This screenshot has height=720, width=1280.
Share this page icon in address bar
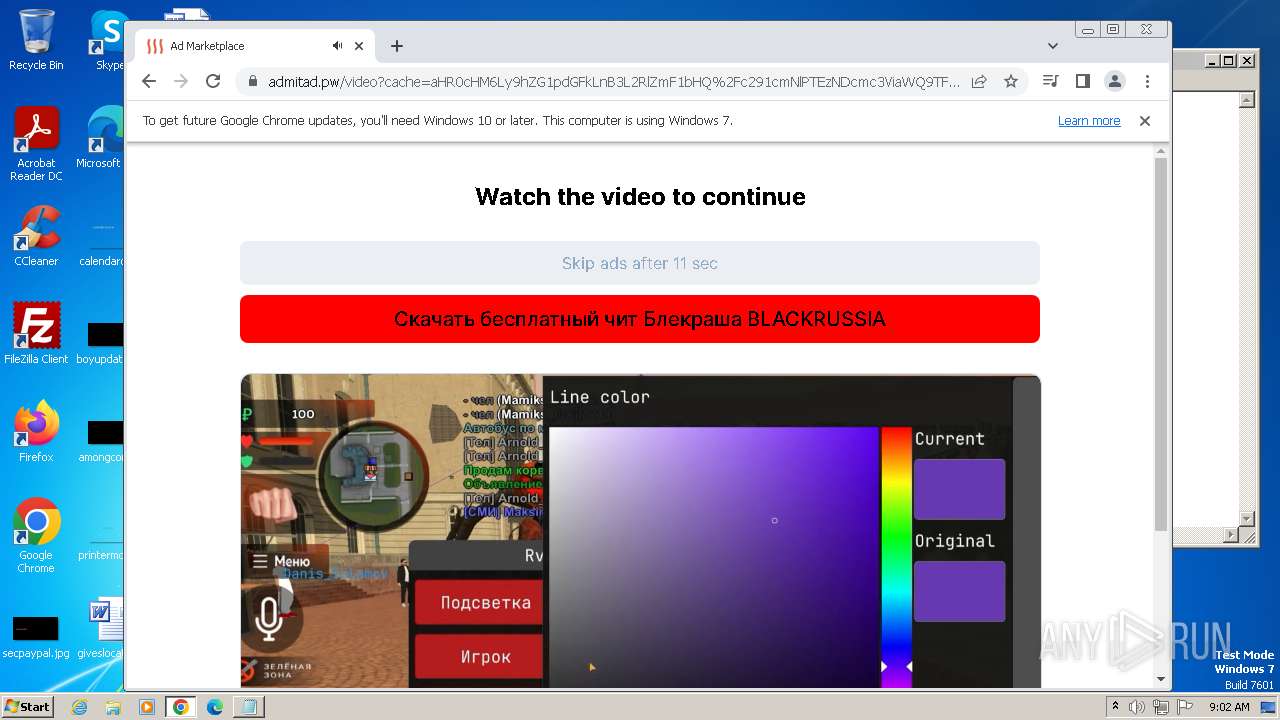click(979, 81)
